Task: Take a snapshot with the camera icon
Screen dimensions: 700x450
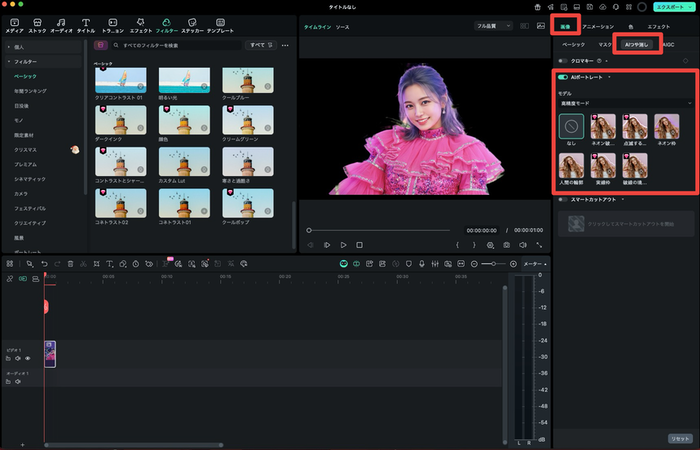Action: [506, 244]
